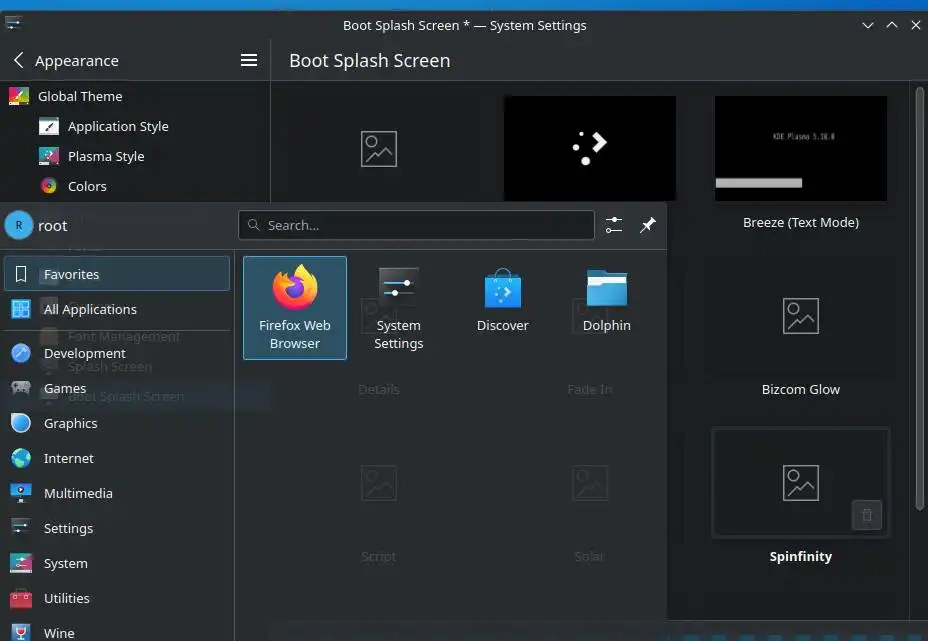Click the Development category icon
This screenshot has height=641, width=928.
pyautogui.click(x=21, y=353)
